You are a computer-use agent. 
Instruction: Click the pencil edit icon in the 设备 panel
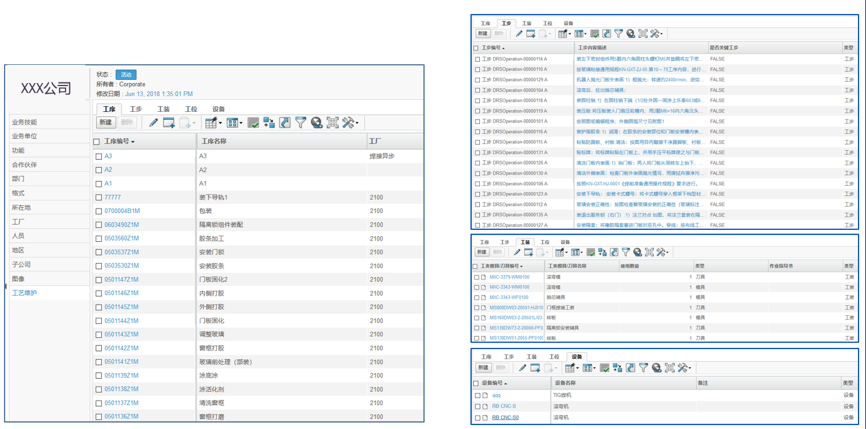[x=522, y=367]
